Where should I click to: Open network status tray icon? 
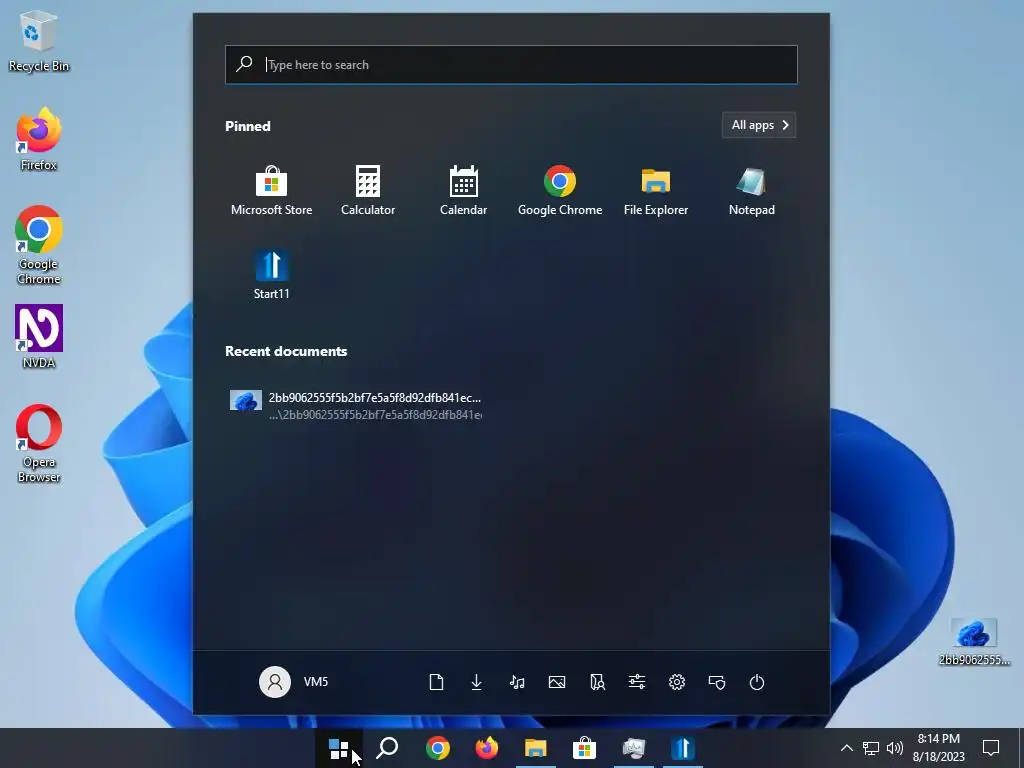(x=871, y=748)
